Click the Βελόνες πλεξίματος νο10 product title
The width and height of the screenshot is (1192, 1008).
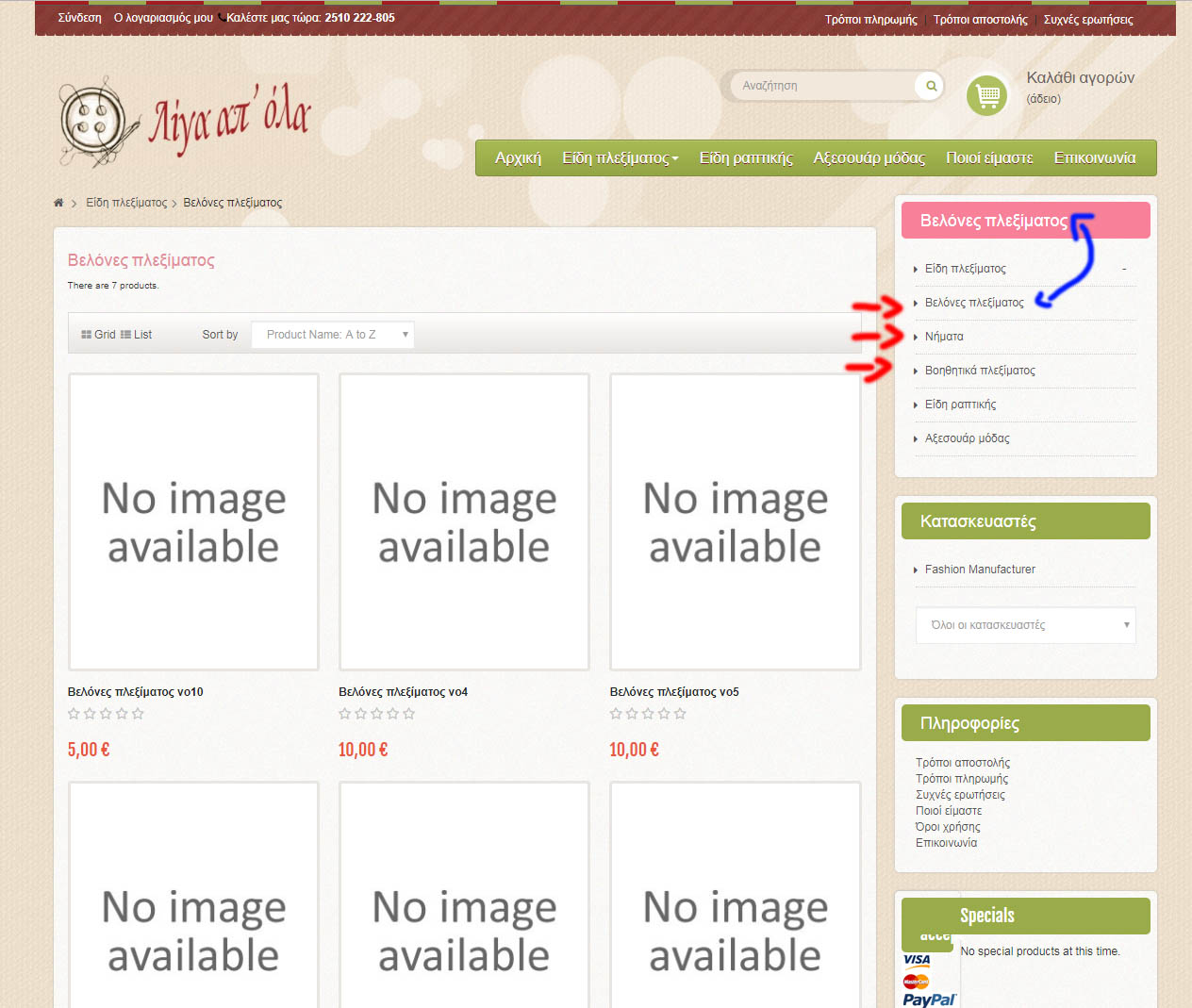coord(136,692)
